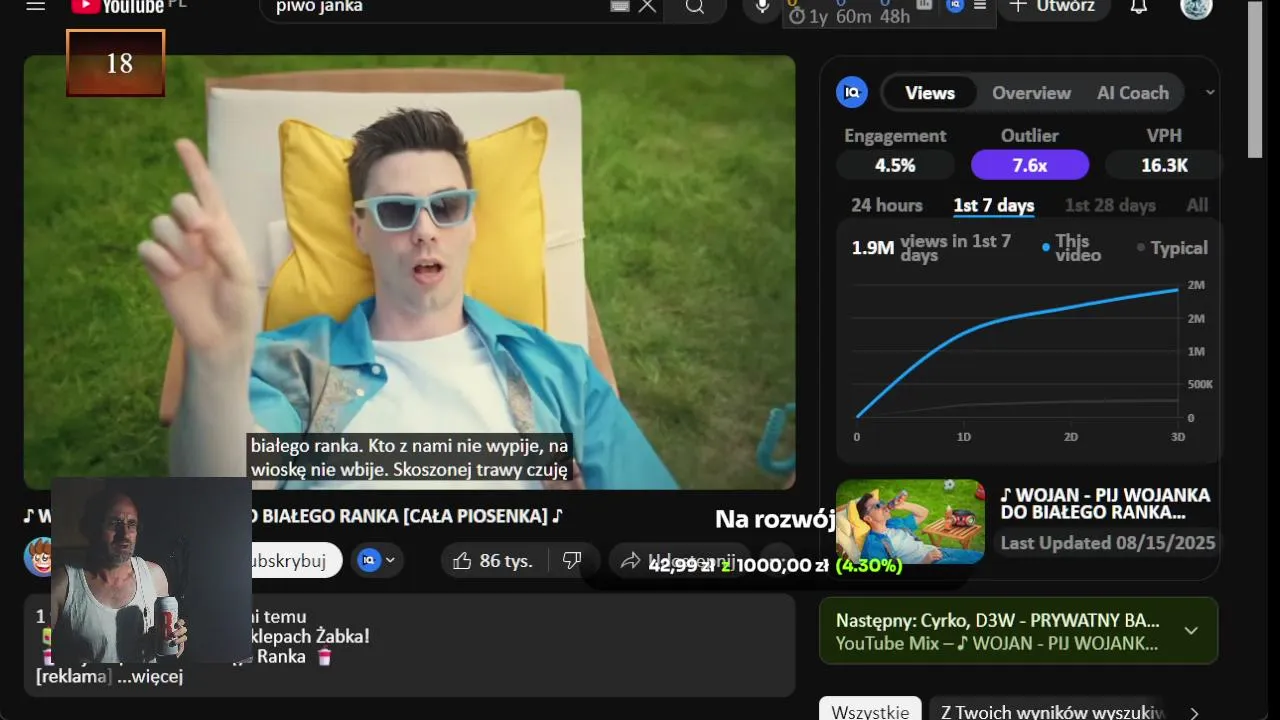Open the WOJAN video thumbnail in vidIQ panel

910,521
